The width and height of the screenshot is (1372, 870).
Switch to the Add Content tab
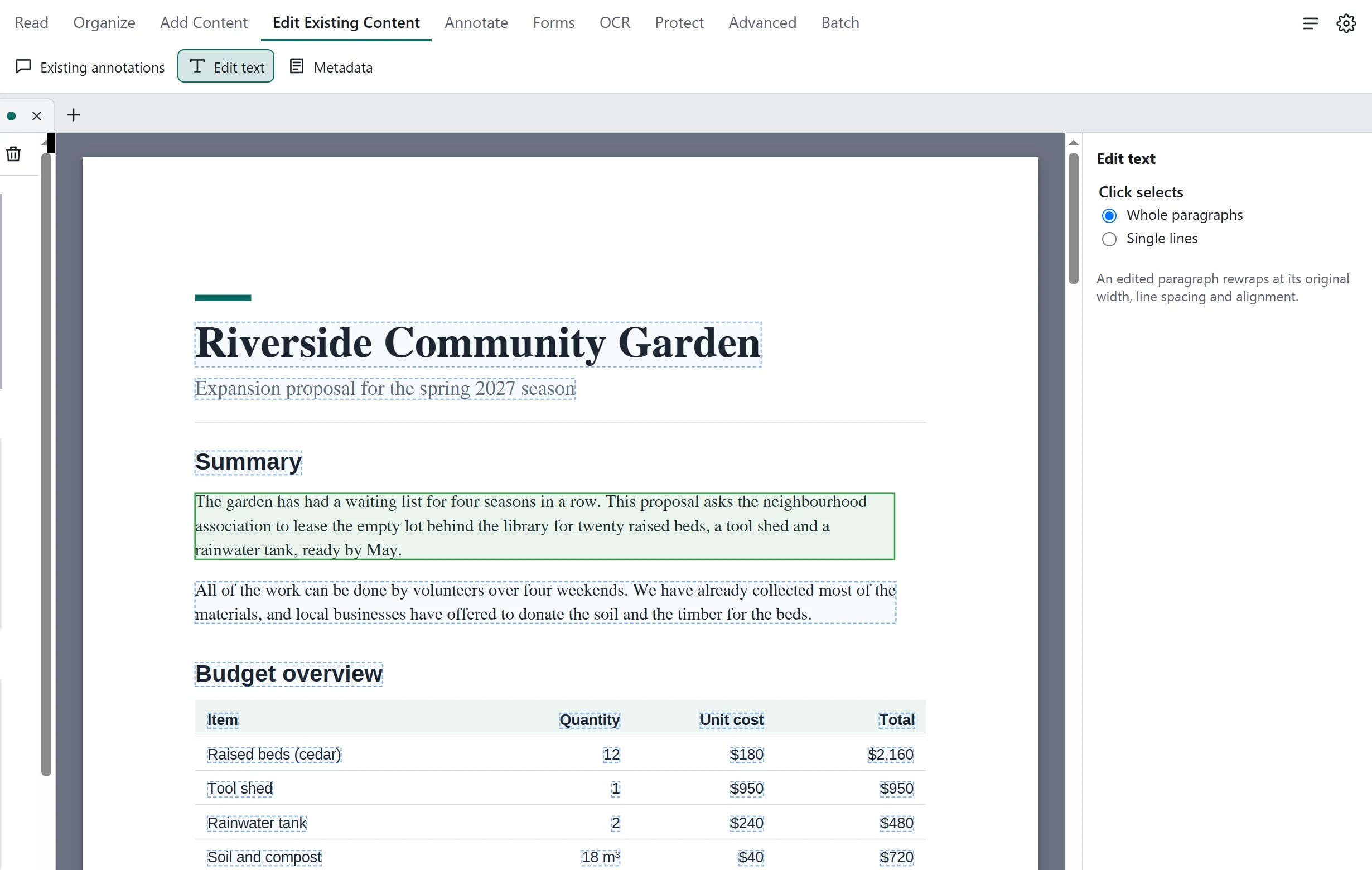coord(204,23)
